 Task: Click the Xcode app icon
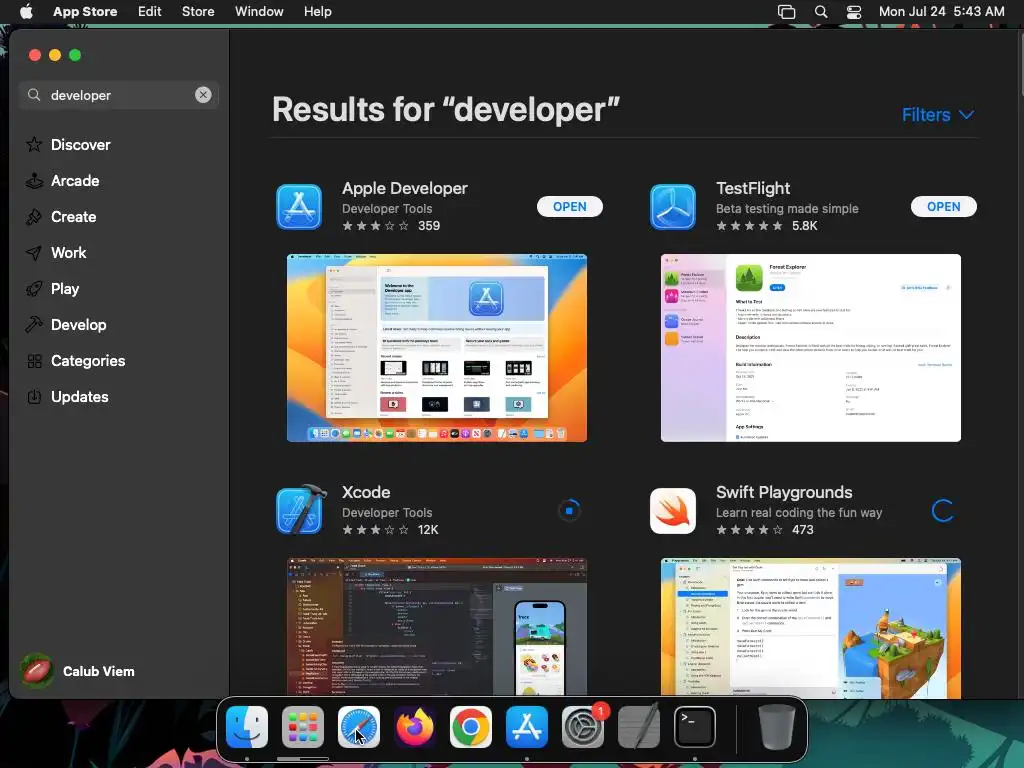(x=300, y=510)
